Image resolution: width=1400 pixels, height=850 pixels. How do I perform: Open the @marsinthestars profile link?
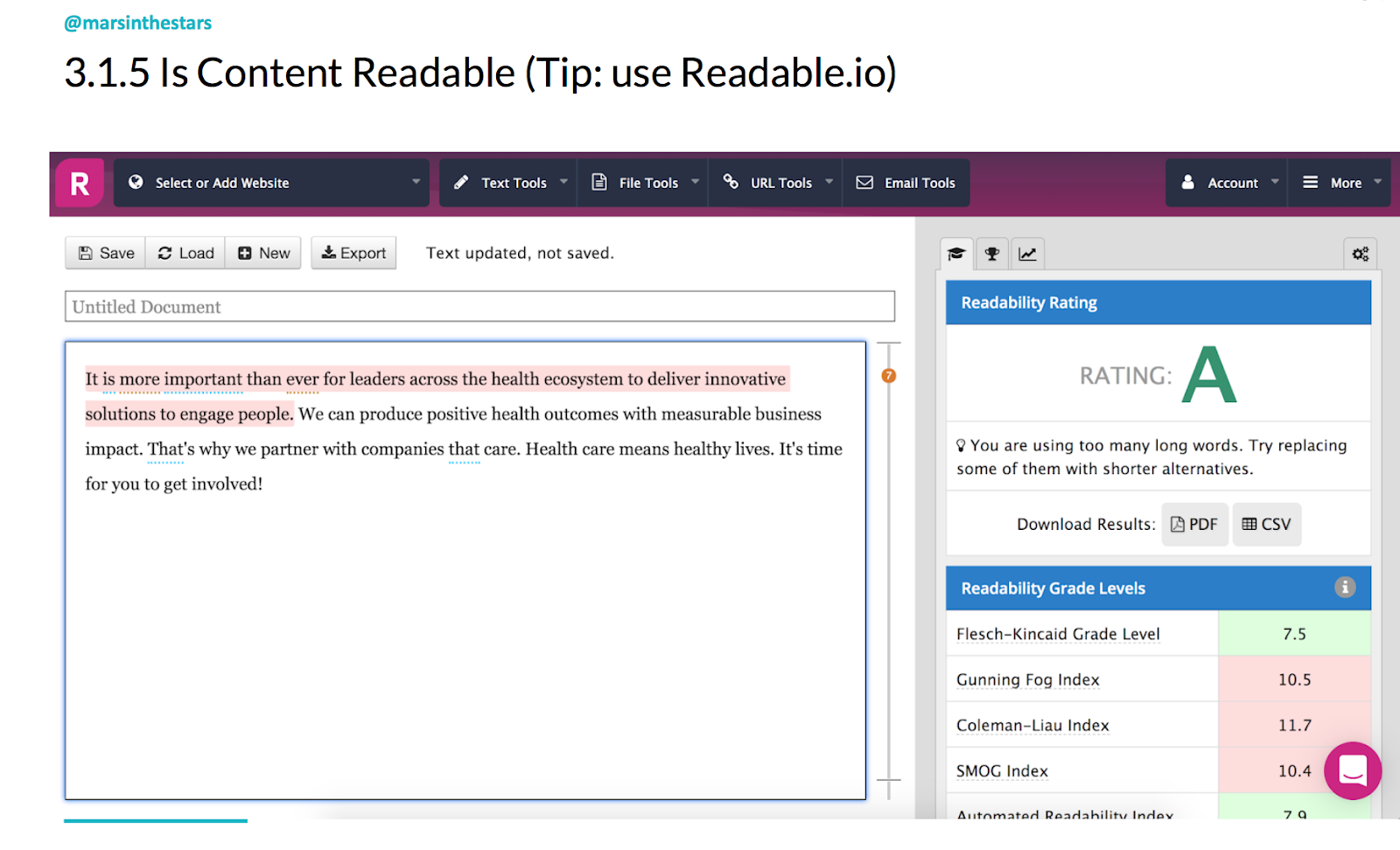[136, 23]
